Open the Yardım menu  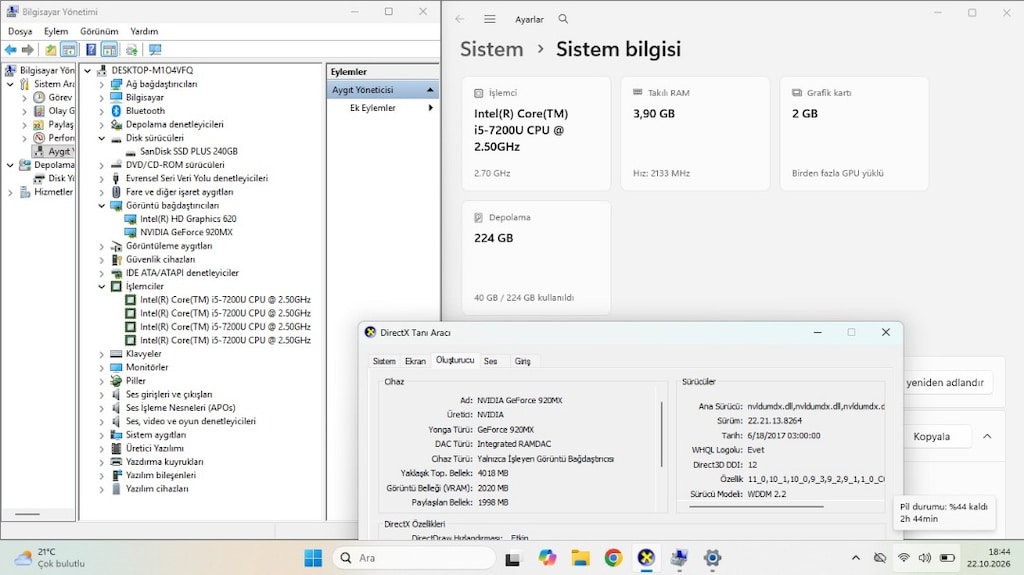[144, 31]
